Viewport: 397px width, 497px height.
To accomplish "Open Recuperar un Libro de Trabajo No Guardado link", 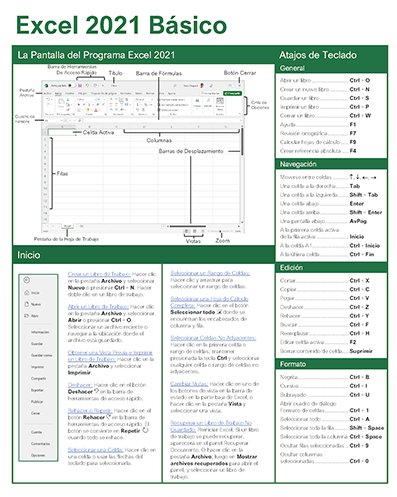I will [211, 426].
